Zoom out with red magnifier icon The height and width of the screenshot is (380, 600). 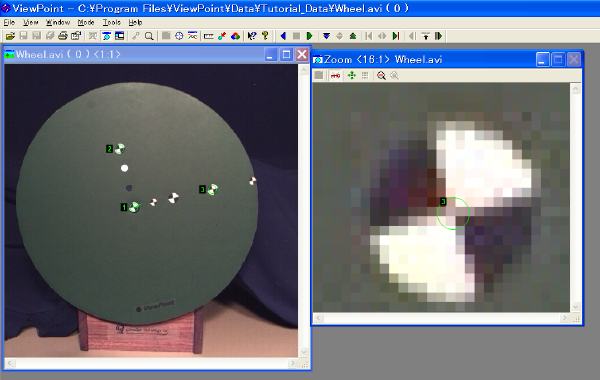click(381, 75)
